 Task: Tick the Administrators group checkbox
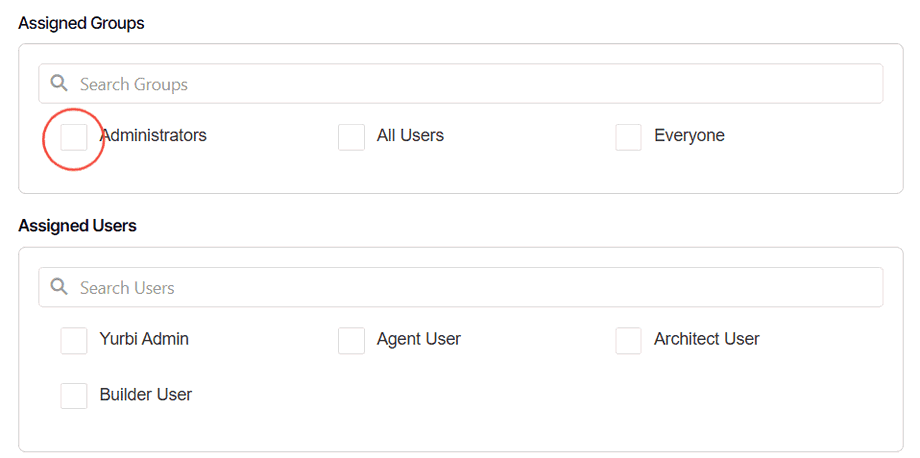point(74,137)
